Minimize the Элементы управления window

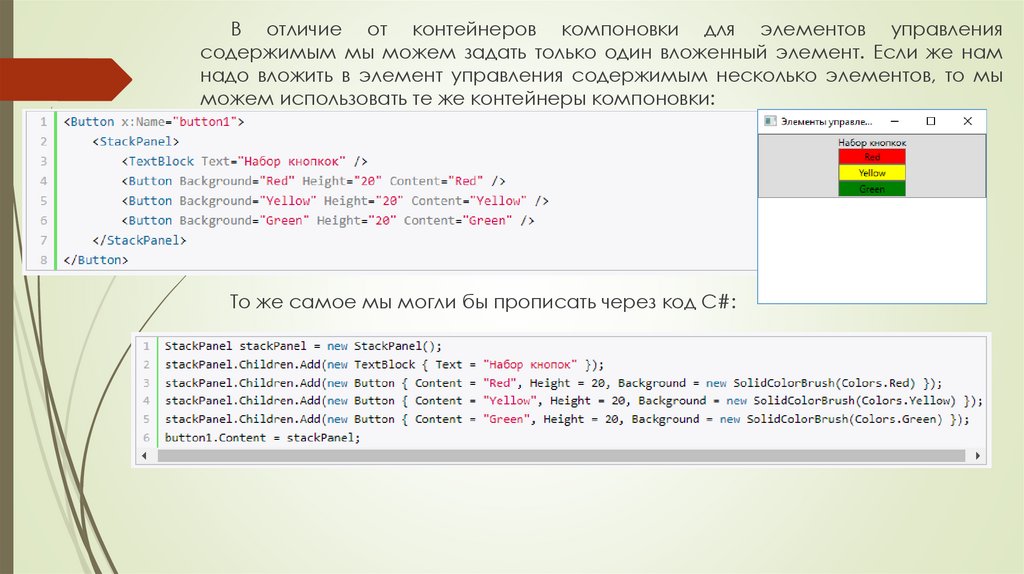pyautogui.click(x=895, y=121)
